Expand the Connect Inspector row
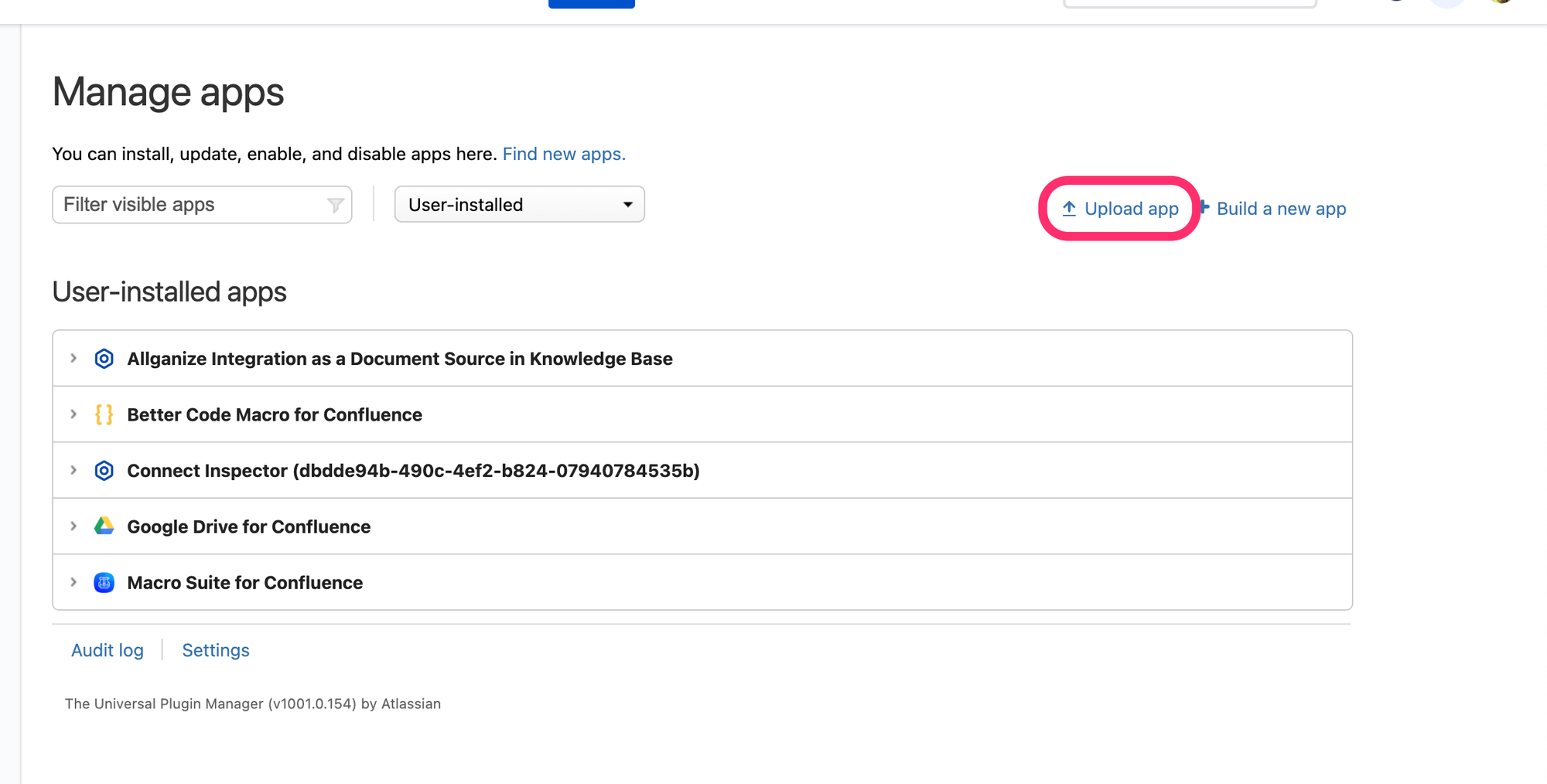 point(73,470)
